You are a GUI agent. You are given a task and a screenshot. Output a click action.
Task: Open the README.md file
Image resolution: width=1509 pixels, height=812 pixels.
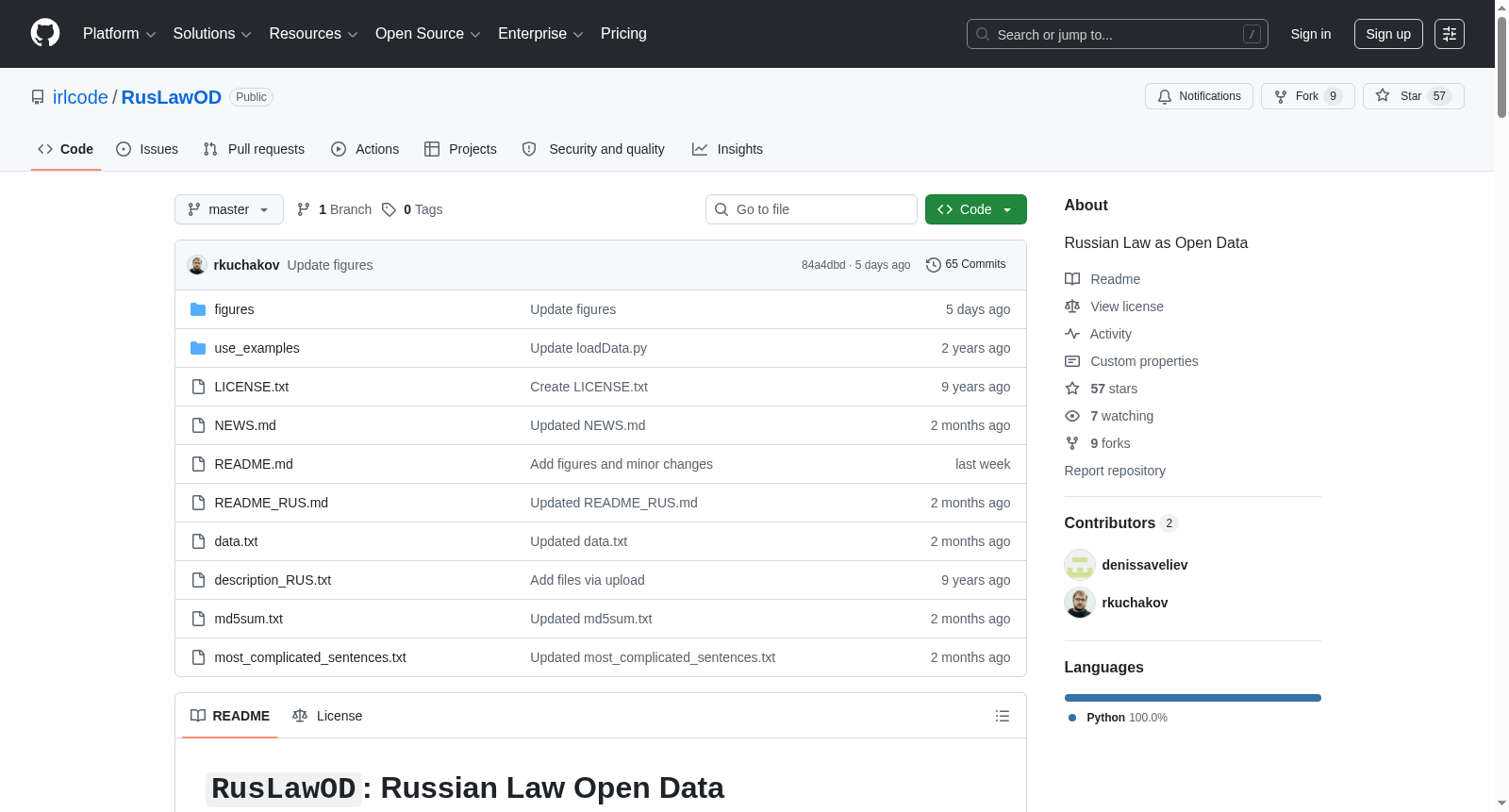[254, 464]
